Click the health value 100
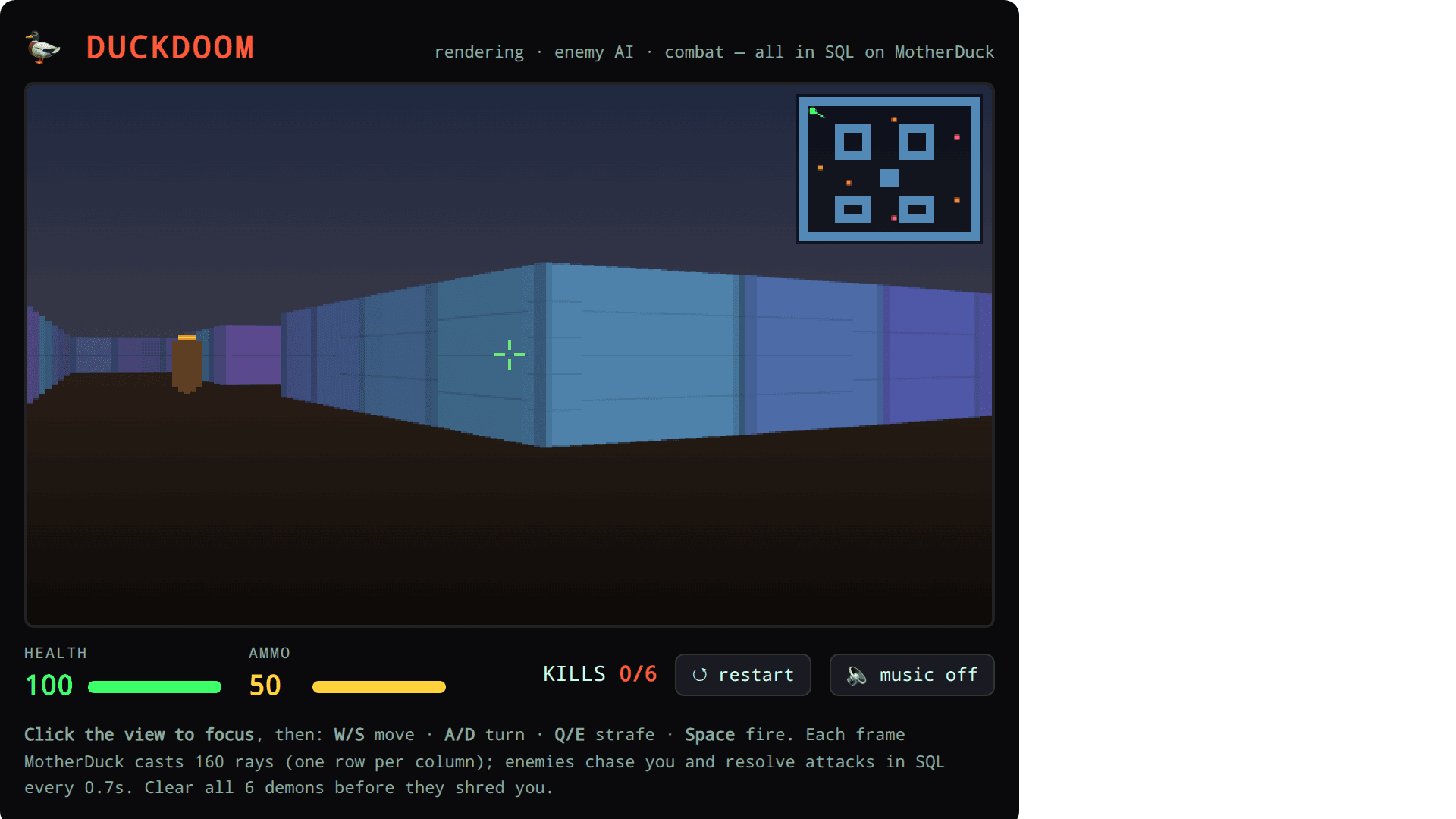Screen dimensions: 1456x819 pyautogui.click(x=49, y=686)
